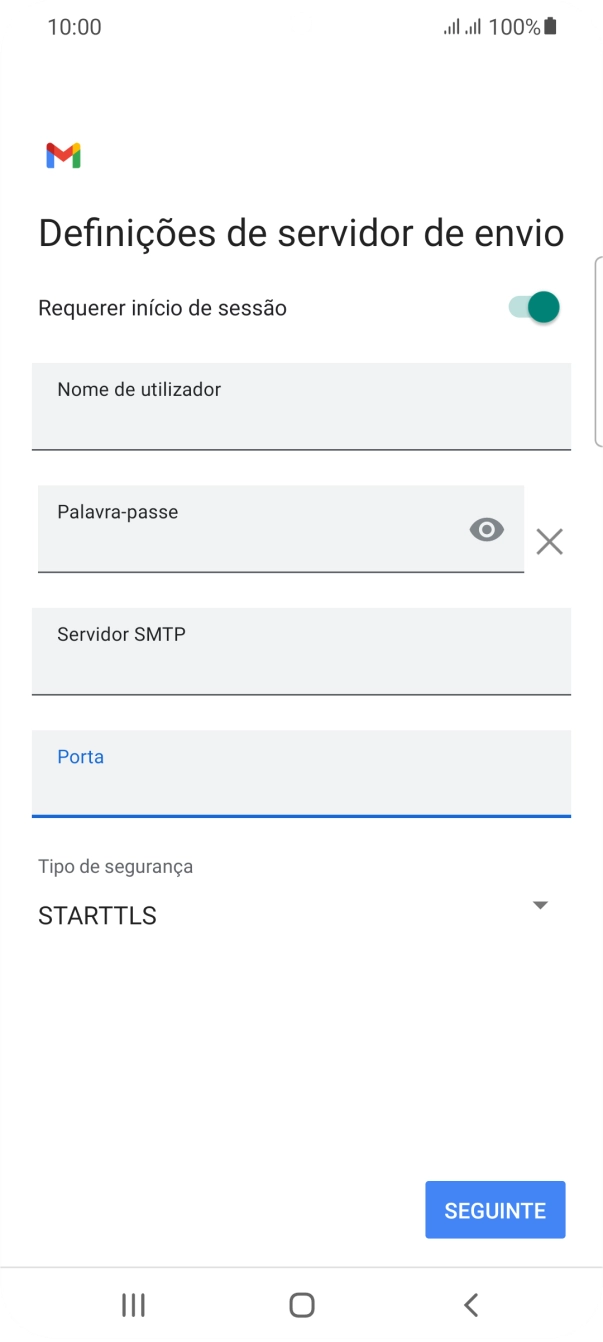
Task: Tap the Back button in navigation bar
Action: coord(470,1305)
